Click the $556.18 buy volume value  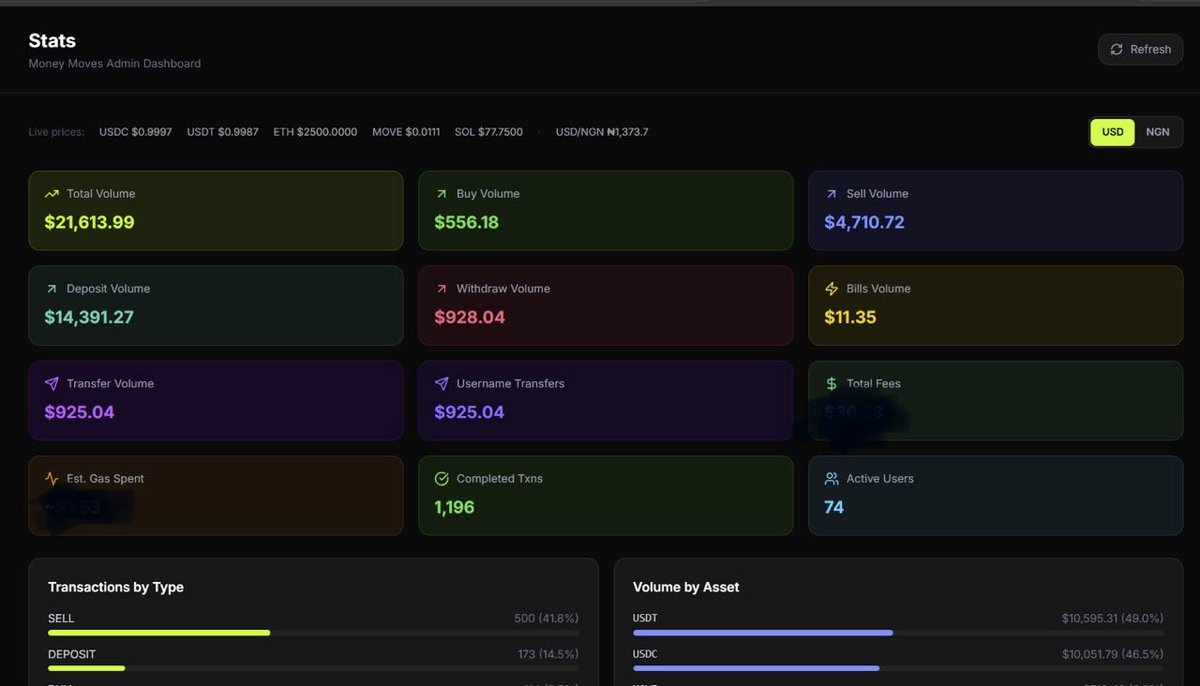(x=466, y=222)
